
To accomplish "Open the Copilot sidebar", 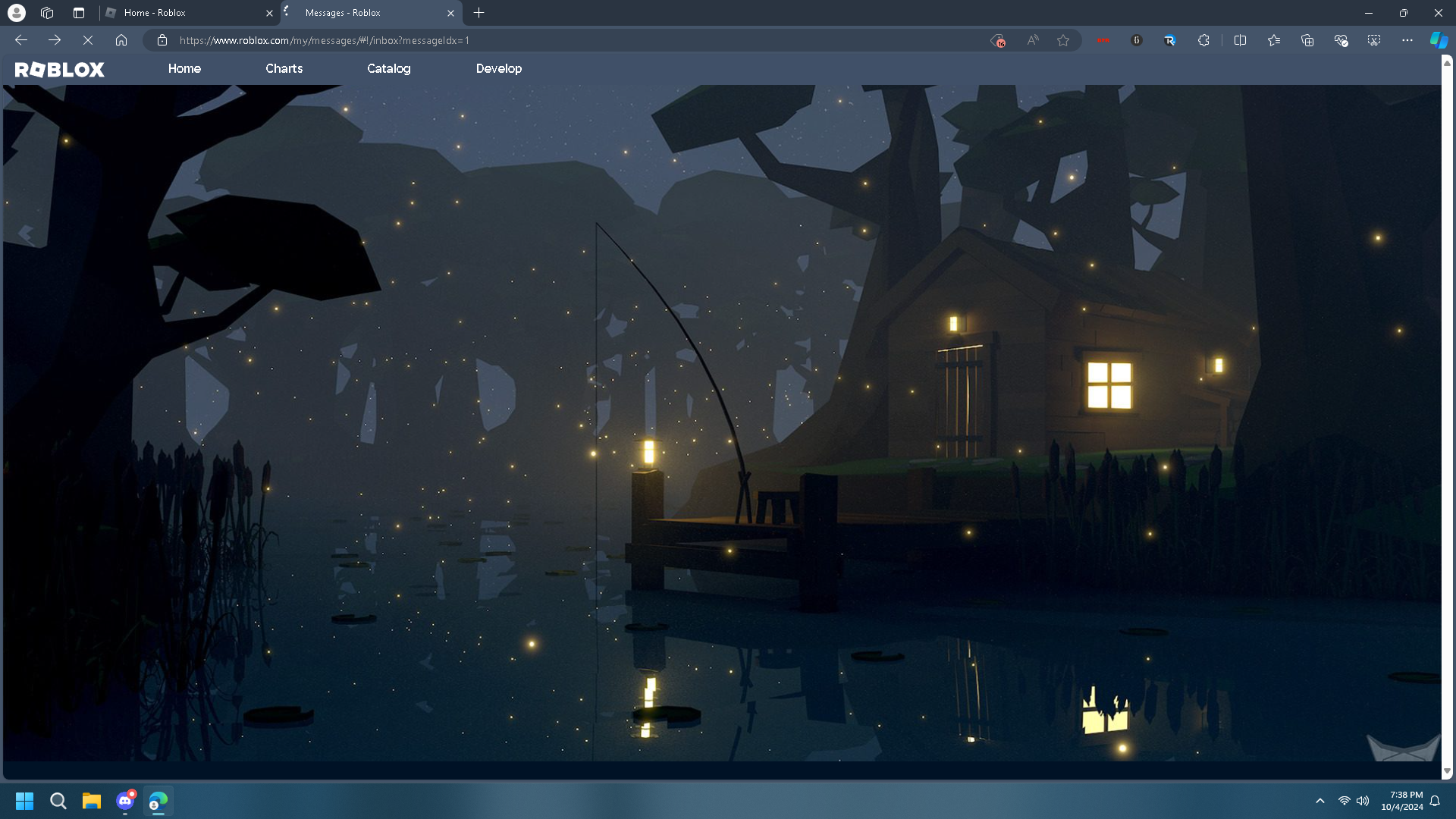I will pyautogui.click(x=1439, y=40).
